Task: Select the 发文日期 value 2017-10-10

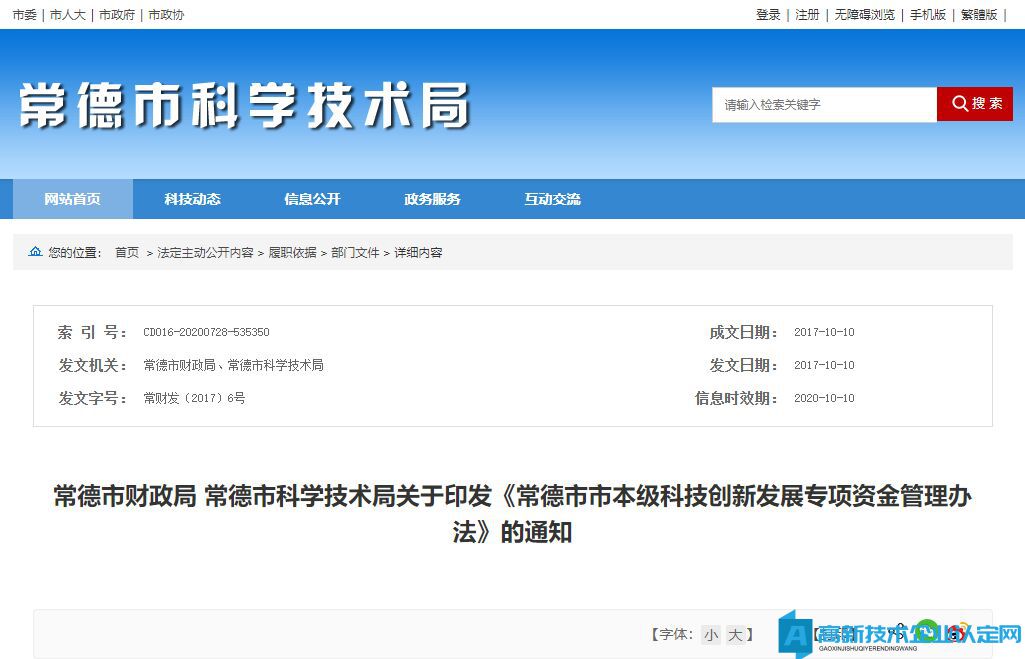Action: point(824,365)
